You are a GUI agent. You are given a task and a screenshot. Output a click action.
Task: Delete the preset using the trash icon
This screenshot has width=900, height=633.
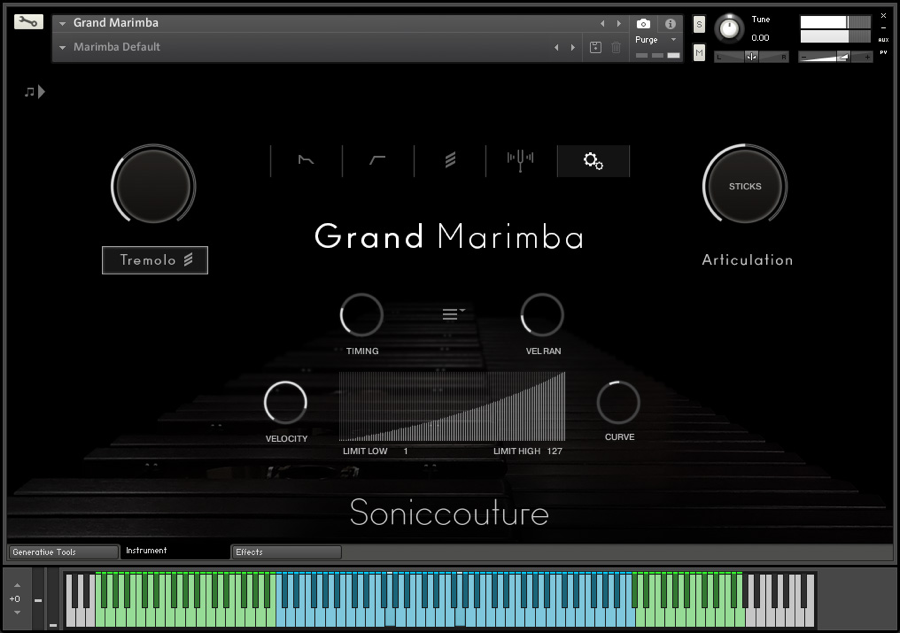(x=616, y=48)
